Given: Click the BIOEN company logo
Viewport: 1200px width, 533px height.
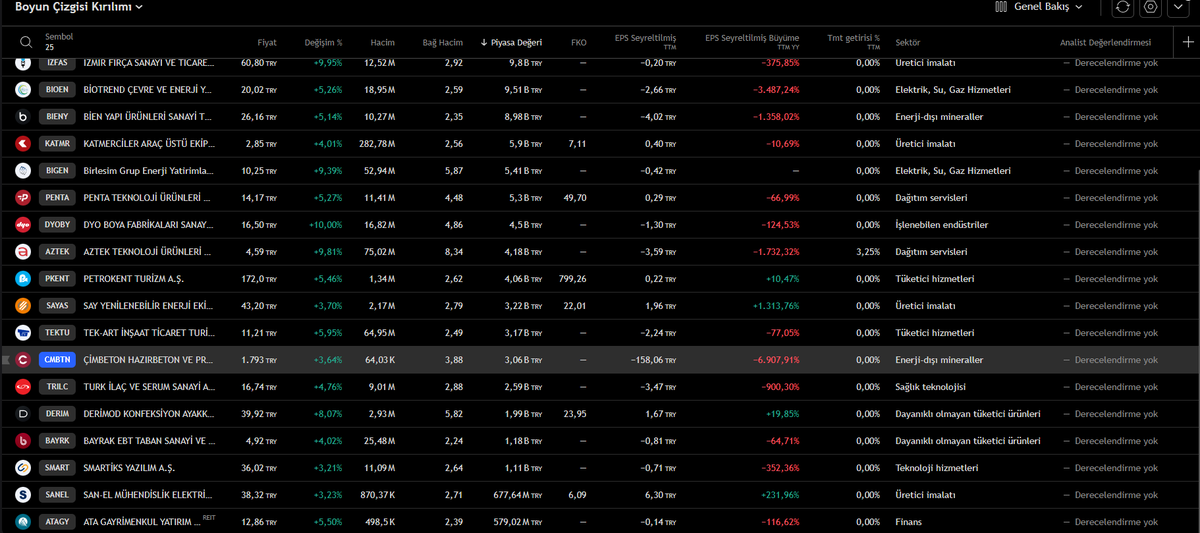Looking at the screenshot, I should (x=23, y=90).
